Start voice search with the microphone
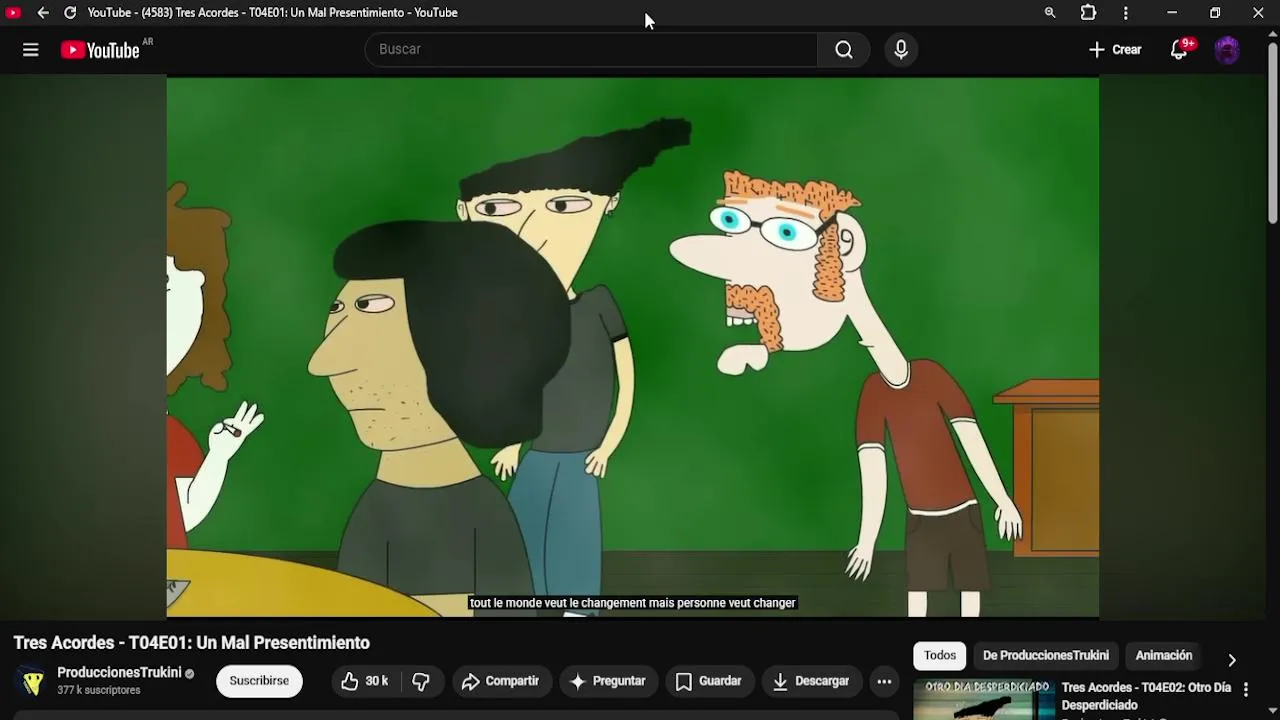Image resolution: width=1280 pixels, height=720 pixels. point(901,50)
